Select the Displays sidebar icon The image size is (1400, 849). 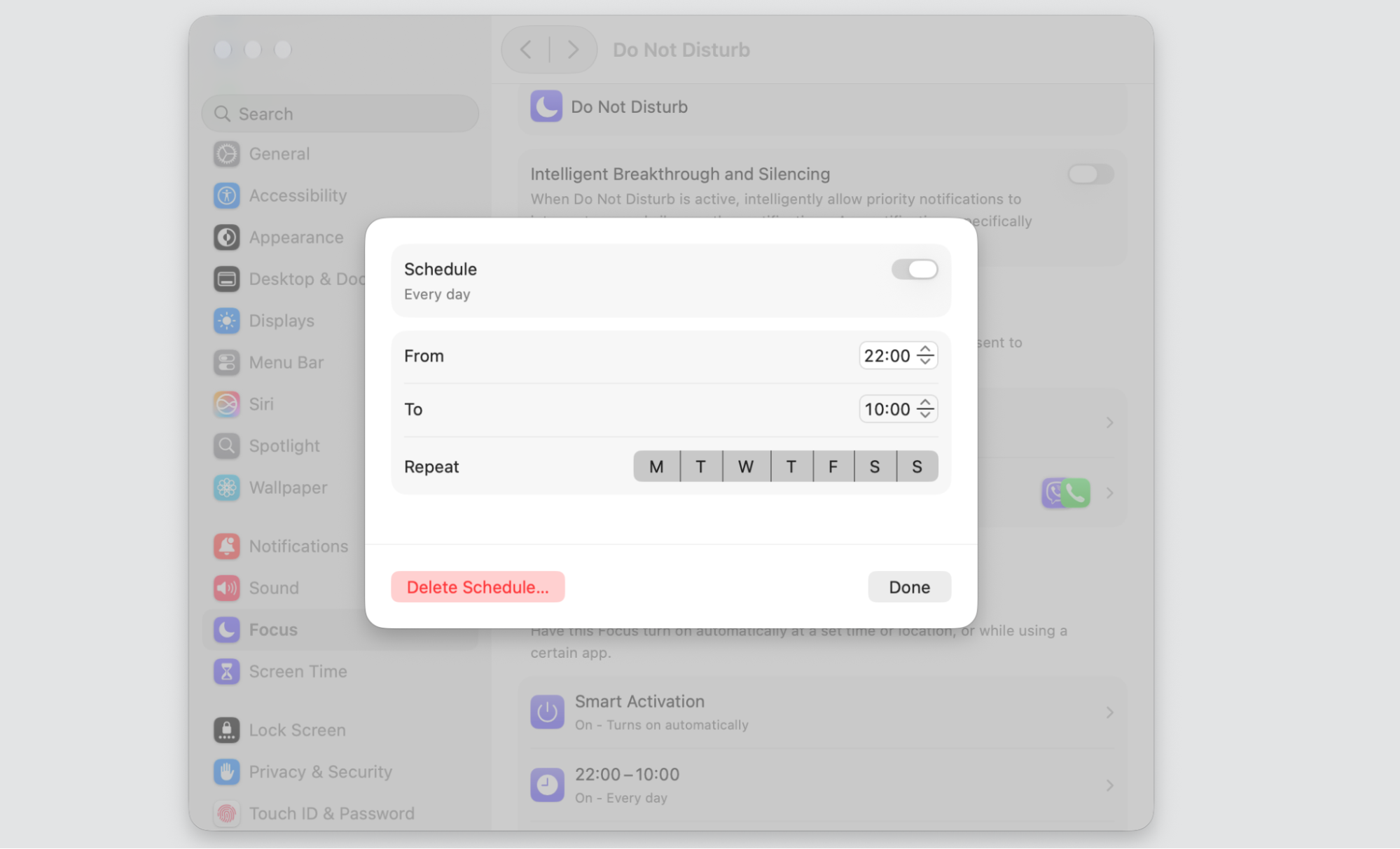tap(226, 321)
